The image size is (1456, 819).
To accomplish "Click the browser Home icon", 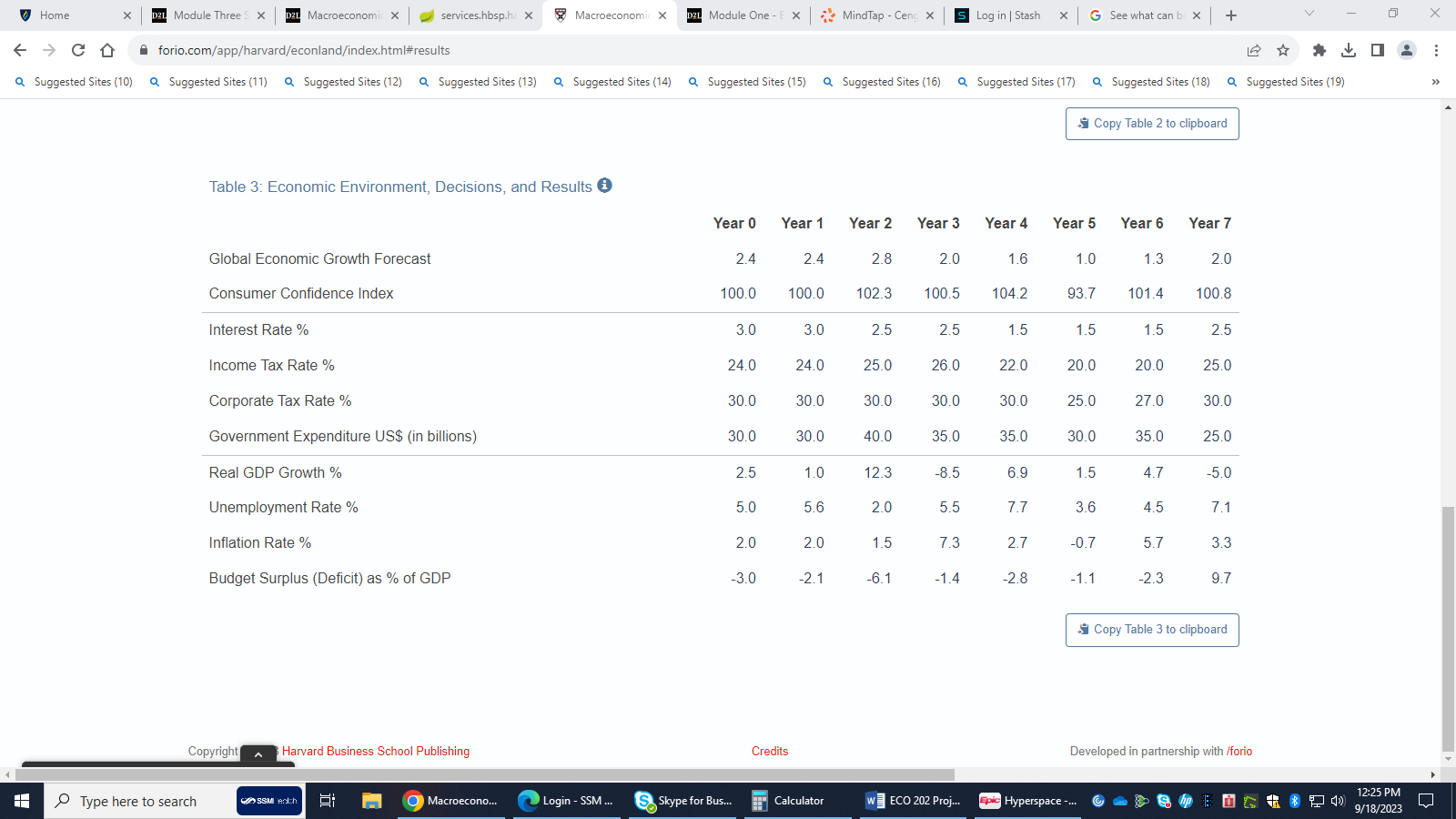I will (108, 51).
